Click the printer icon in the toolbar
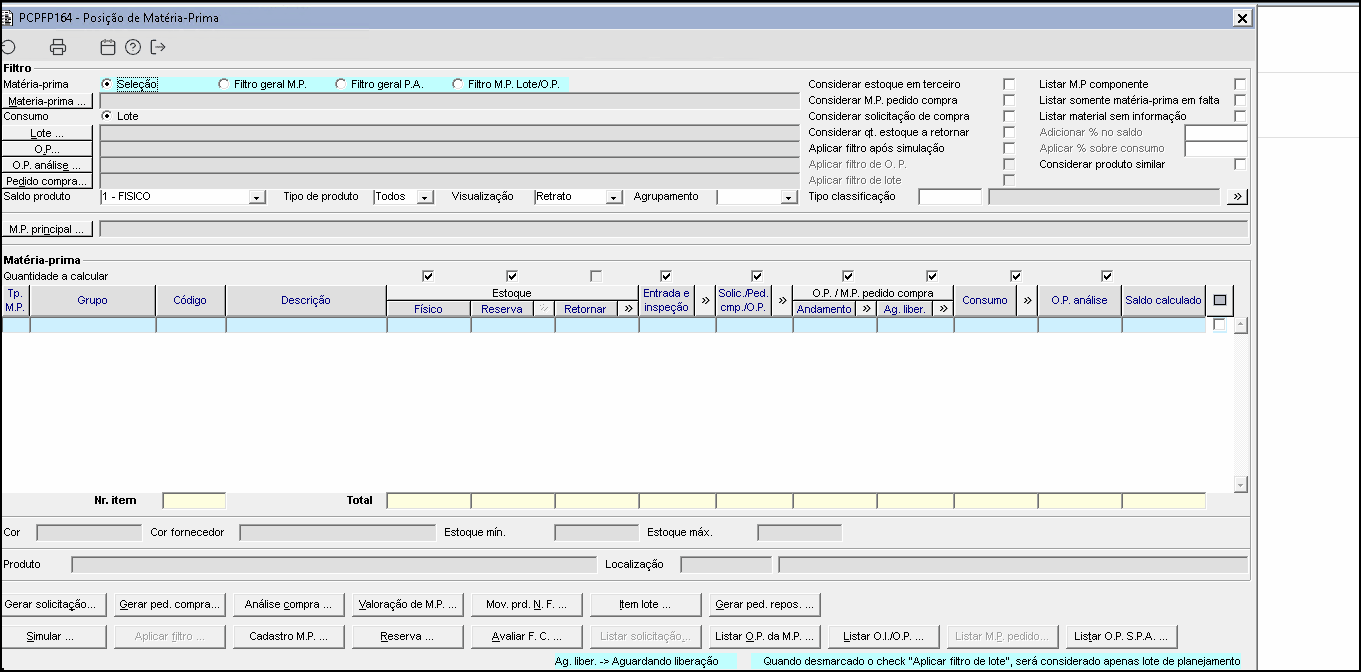1361x672 pixels. [58, 47]
